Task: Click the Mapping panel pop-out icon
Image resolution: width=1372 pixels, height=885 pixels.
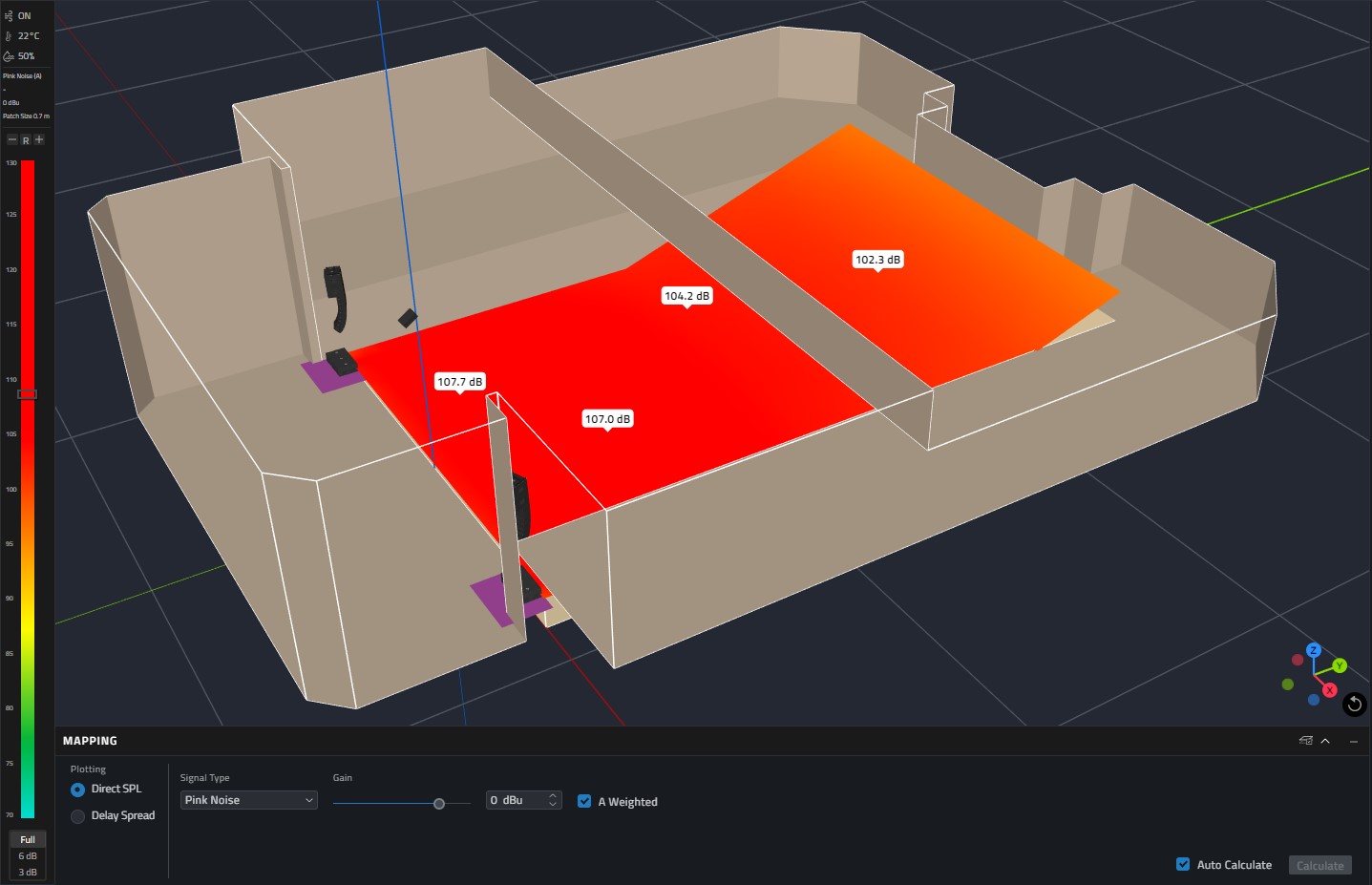Action: [1305, 741]
